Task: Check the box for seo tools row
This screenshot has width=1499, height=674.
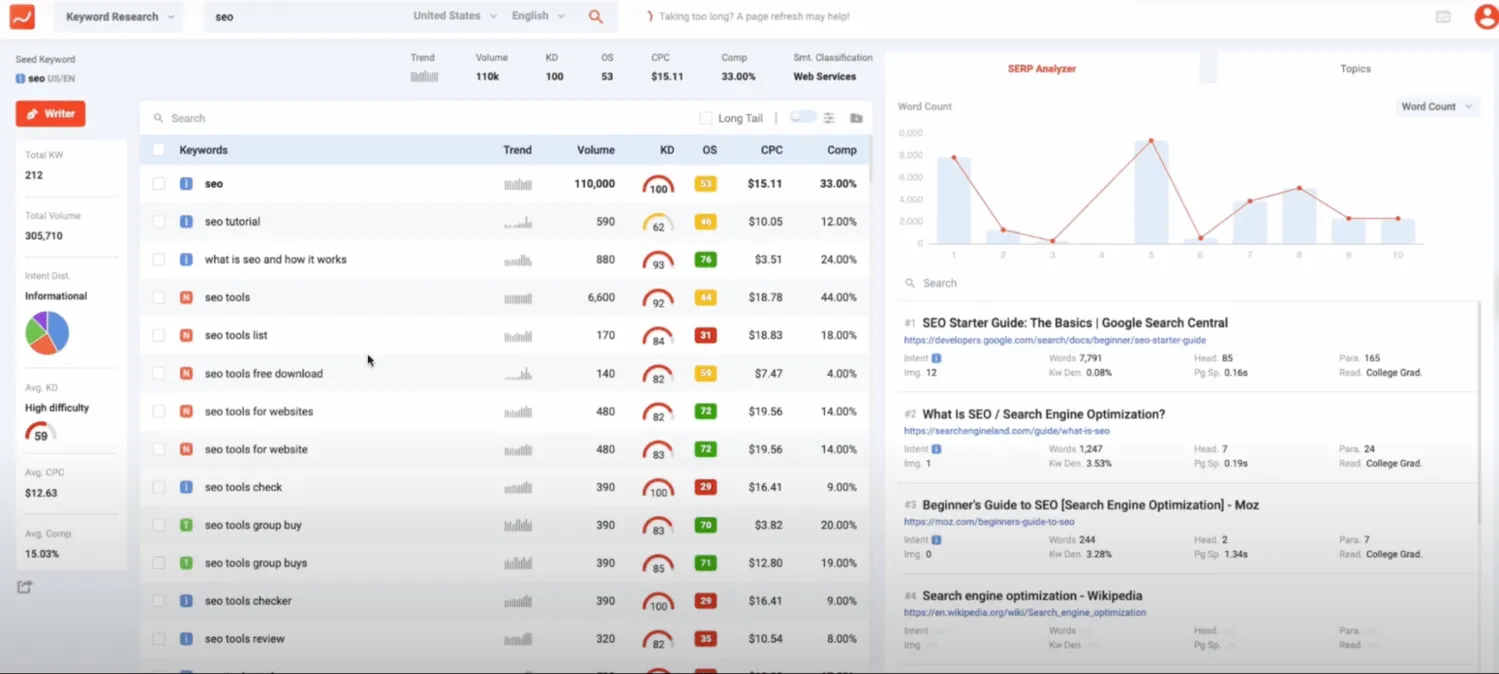Action: click(x=159, y=298)
